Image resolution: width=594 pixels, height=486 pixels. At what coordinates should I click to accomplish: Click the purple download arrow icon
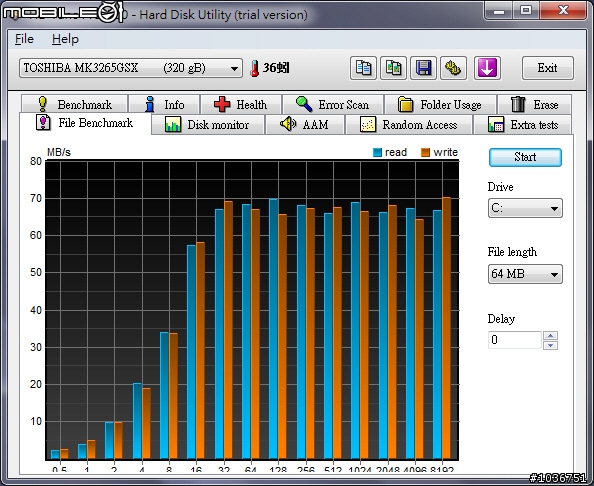tap(487, 68)
